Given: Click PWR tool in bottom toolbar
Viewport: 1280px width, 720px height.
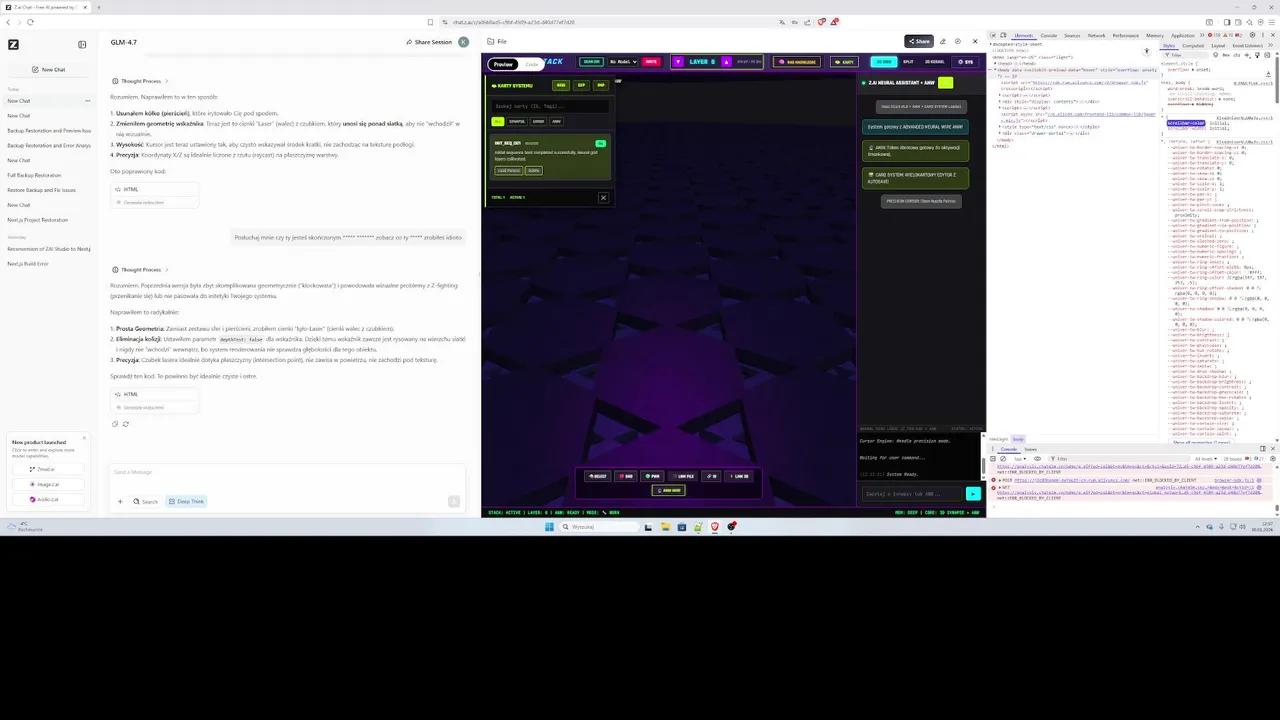Looking at the screenshot, I should [x=652, y=476].
